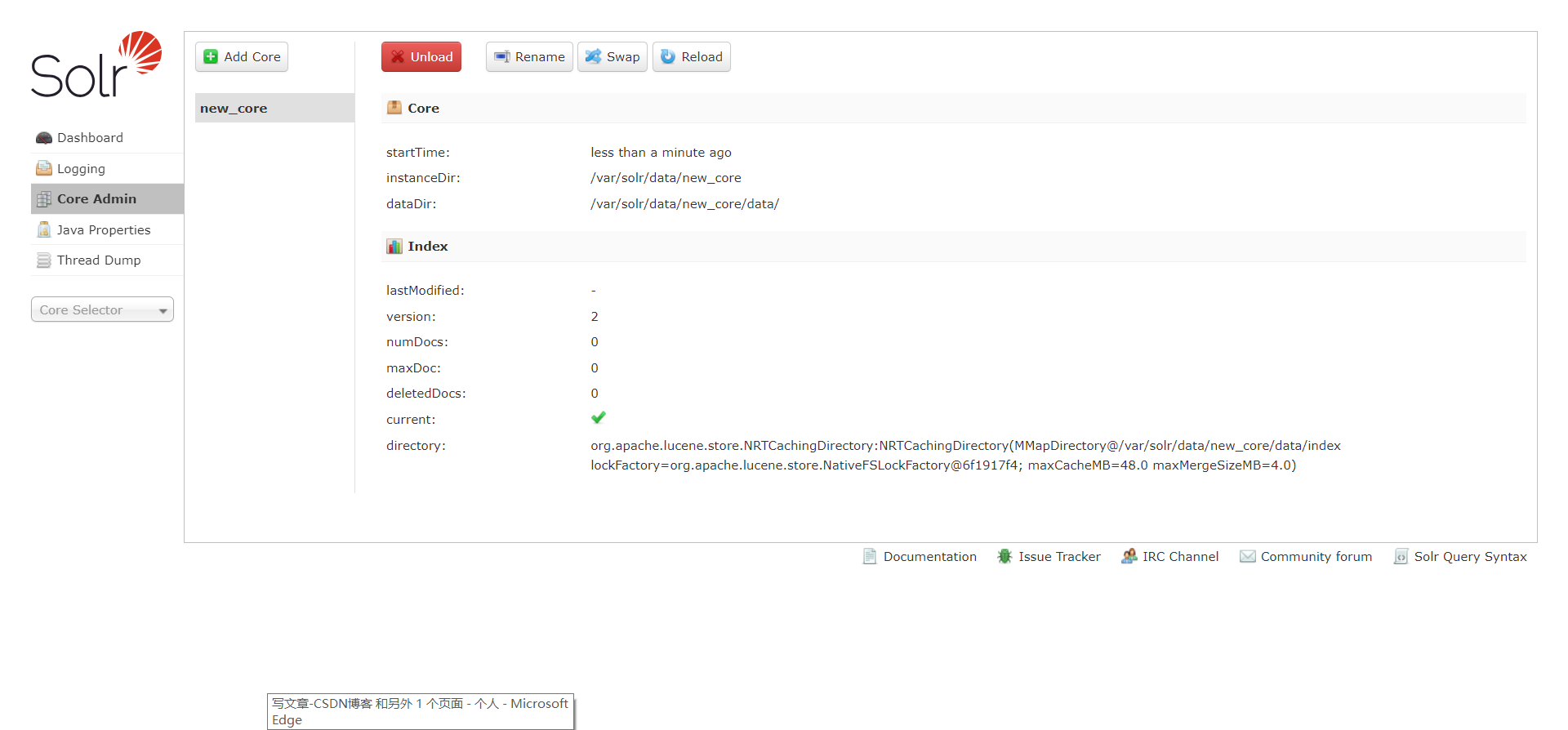Open the Documentation link
1568x730 pixels.
pos(930,556)
